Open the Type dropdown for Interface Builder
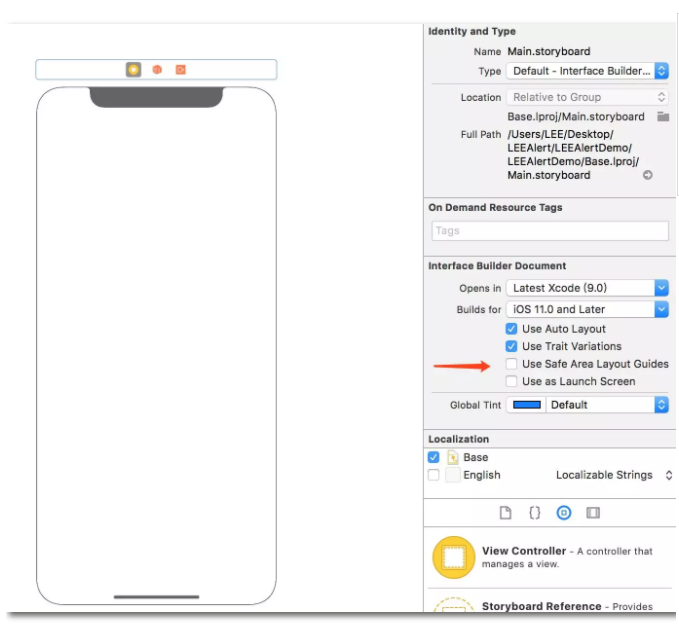The image size is (679, 635). pos(587,71)
